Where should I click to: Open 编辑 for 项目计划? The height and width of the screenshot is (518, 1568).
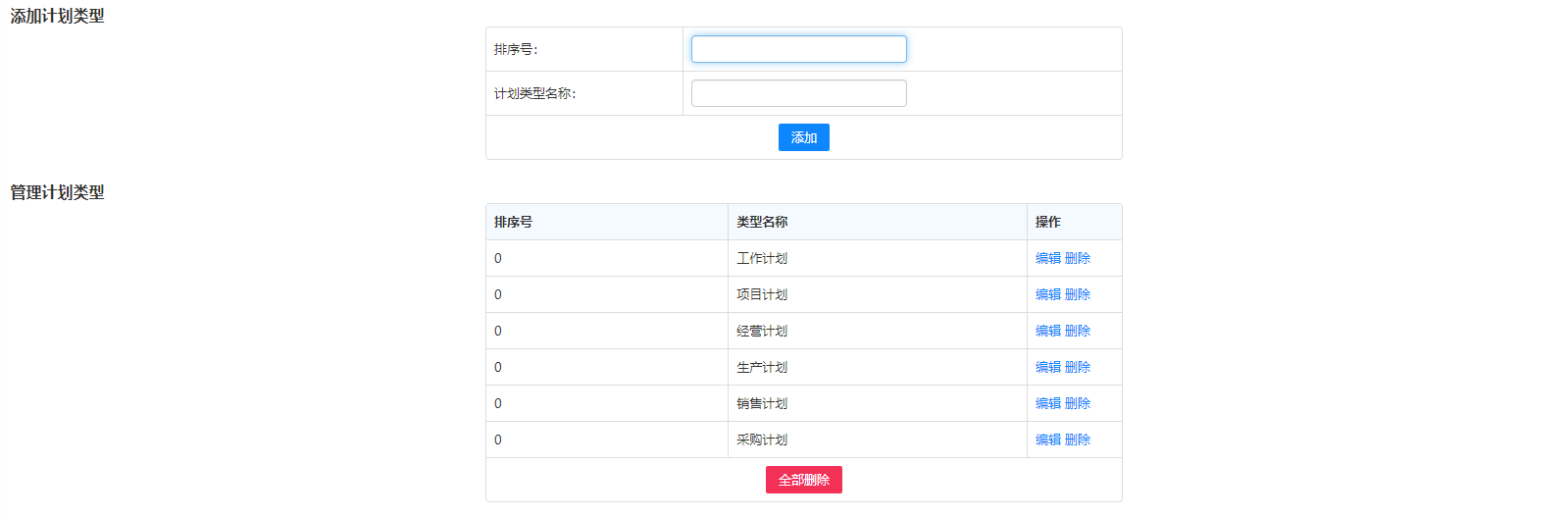coord(1047,294)
